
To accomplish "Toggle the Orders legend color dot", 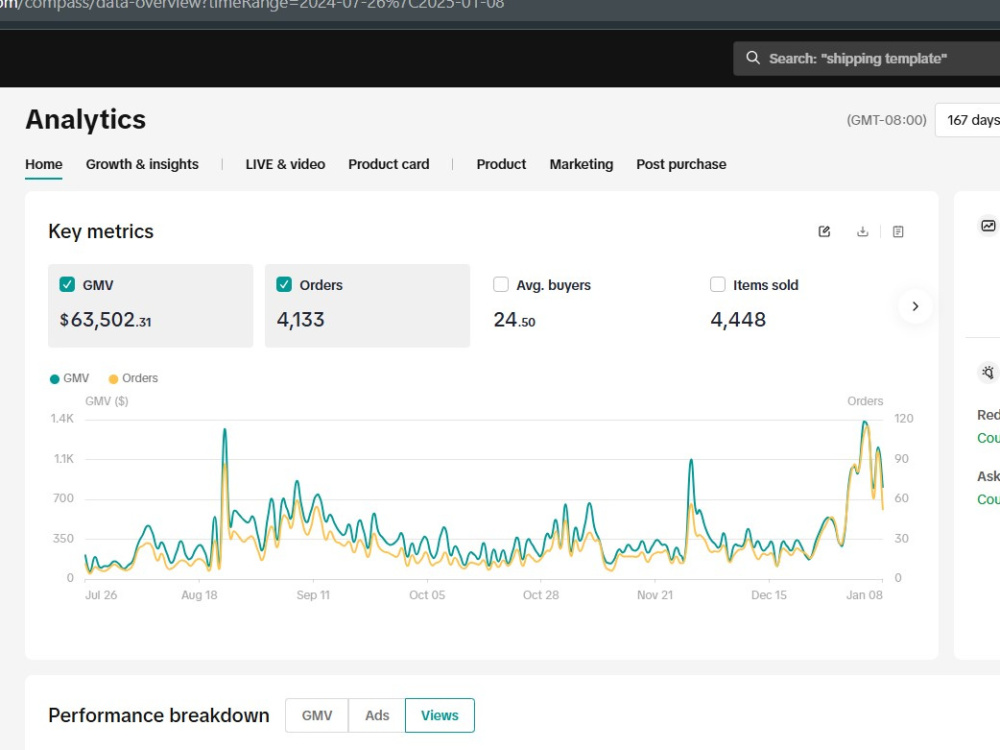I will [114, 379].
